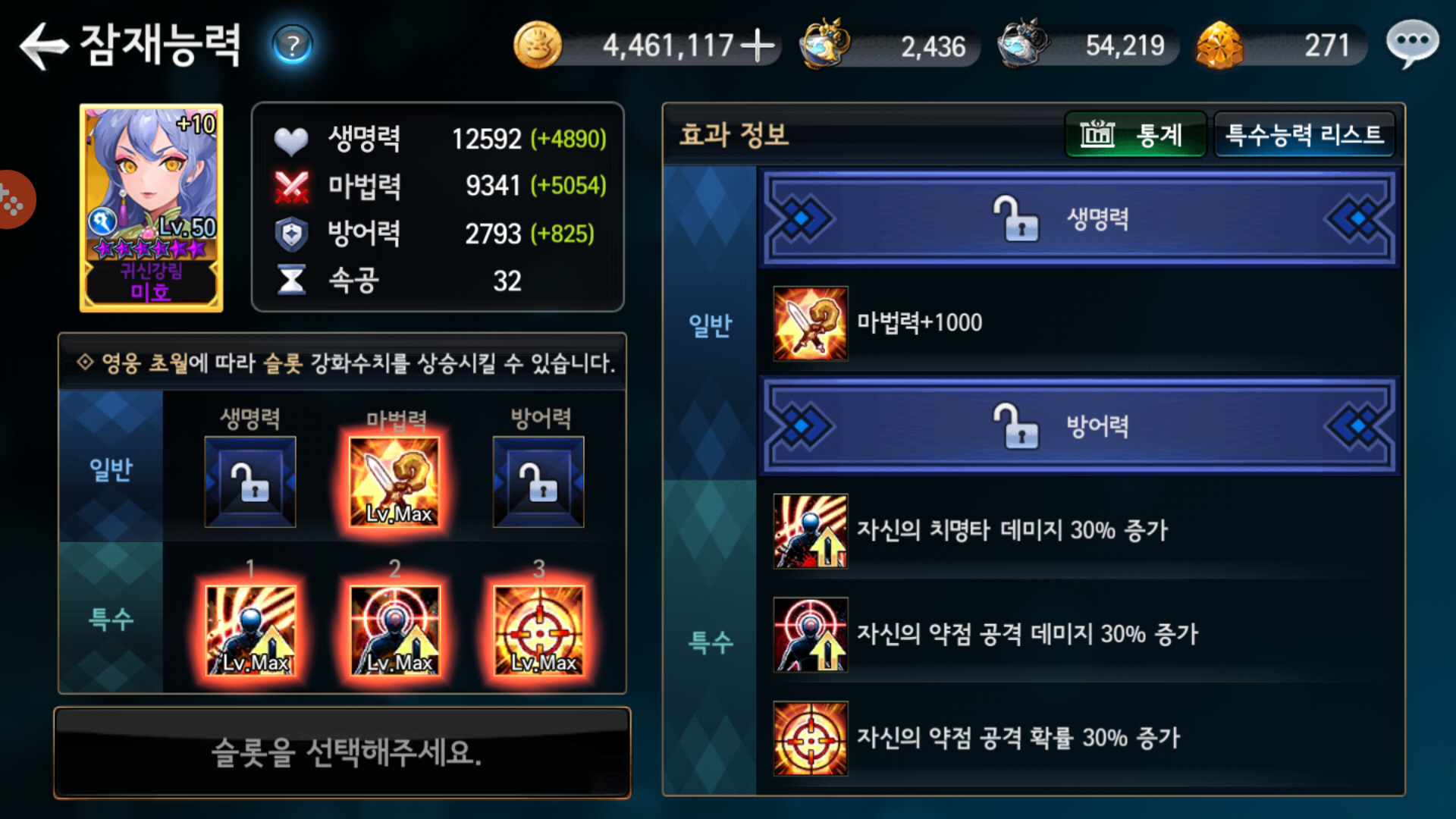Tap the 미호 hero portrait card

click(152, 208)
